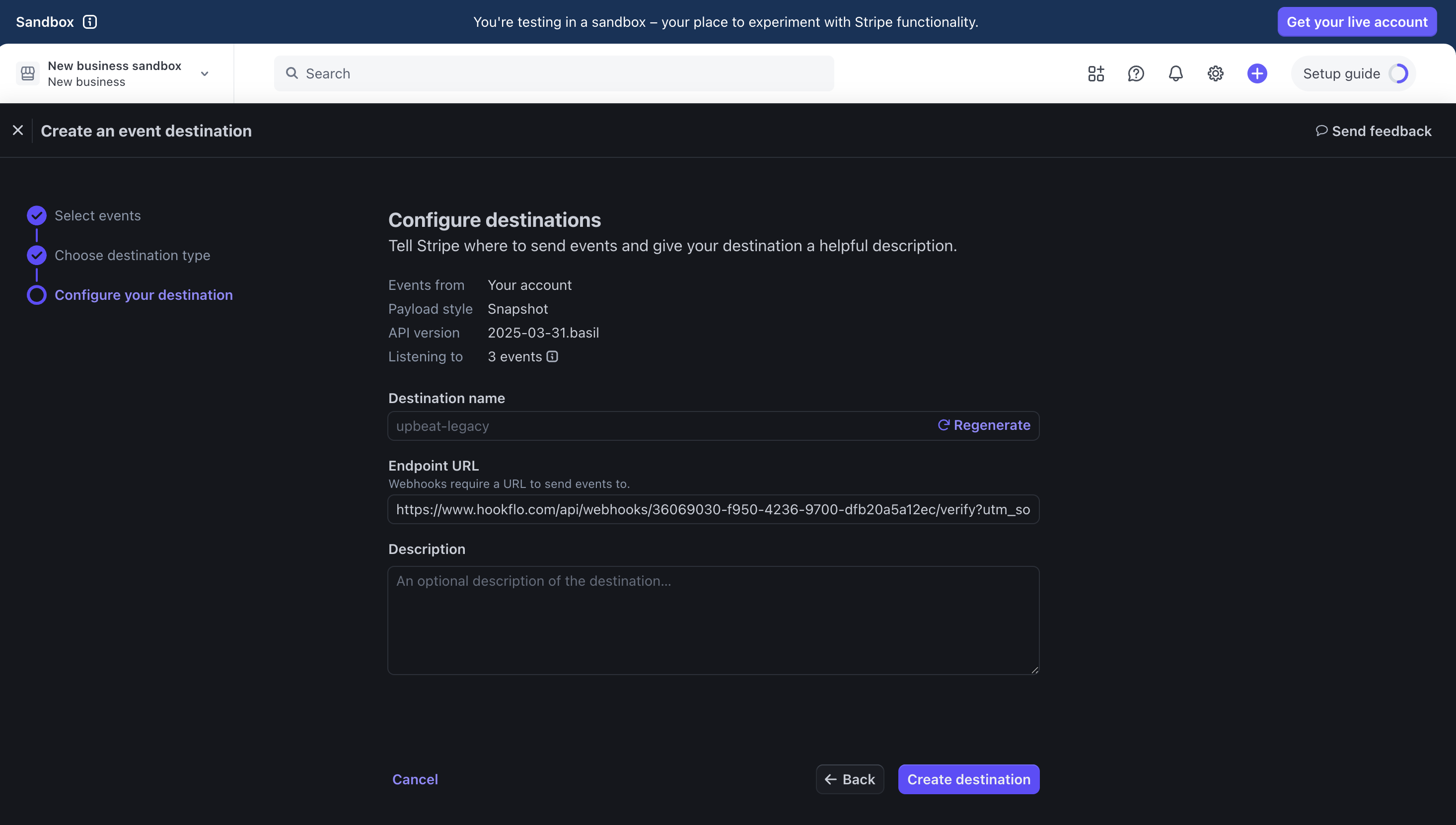
Task: Click Create destination button
Action: [x=968, y=779]
